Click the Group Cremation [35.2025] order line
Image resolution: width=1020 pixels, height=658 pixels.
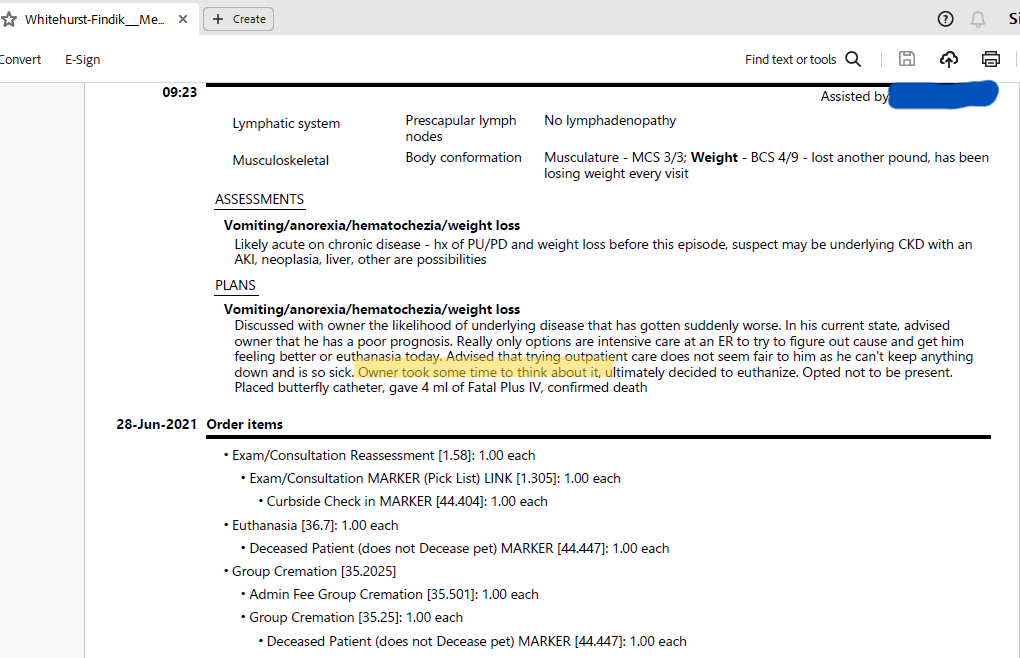tap(314, 571)
